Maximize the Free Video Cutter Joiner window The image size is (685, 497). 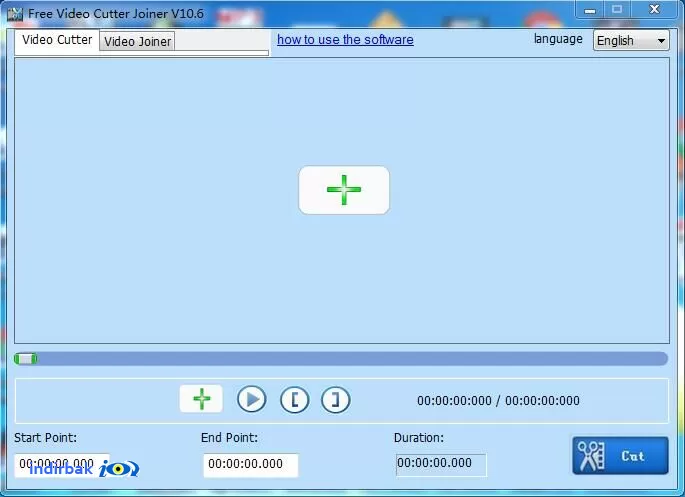coord(617,10)
